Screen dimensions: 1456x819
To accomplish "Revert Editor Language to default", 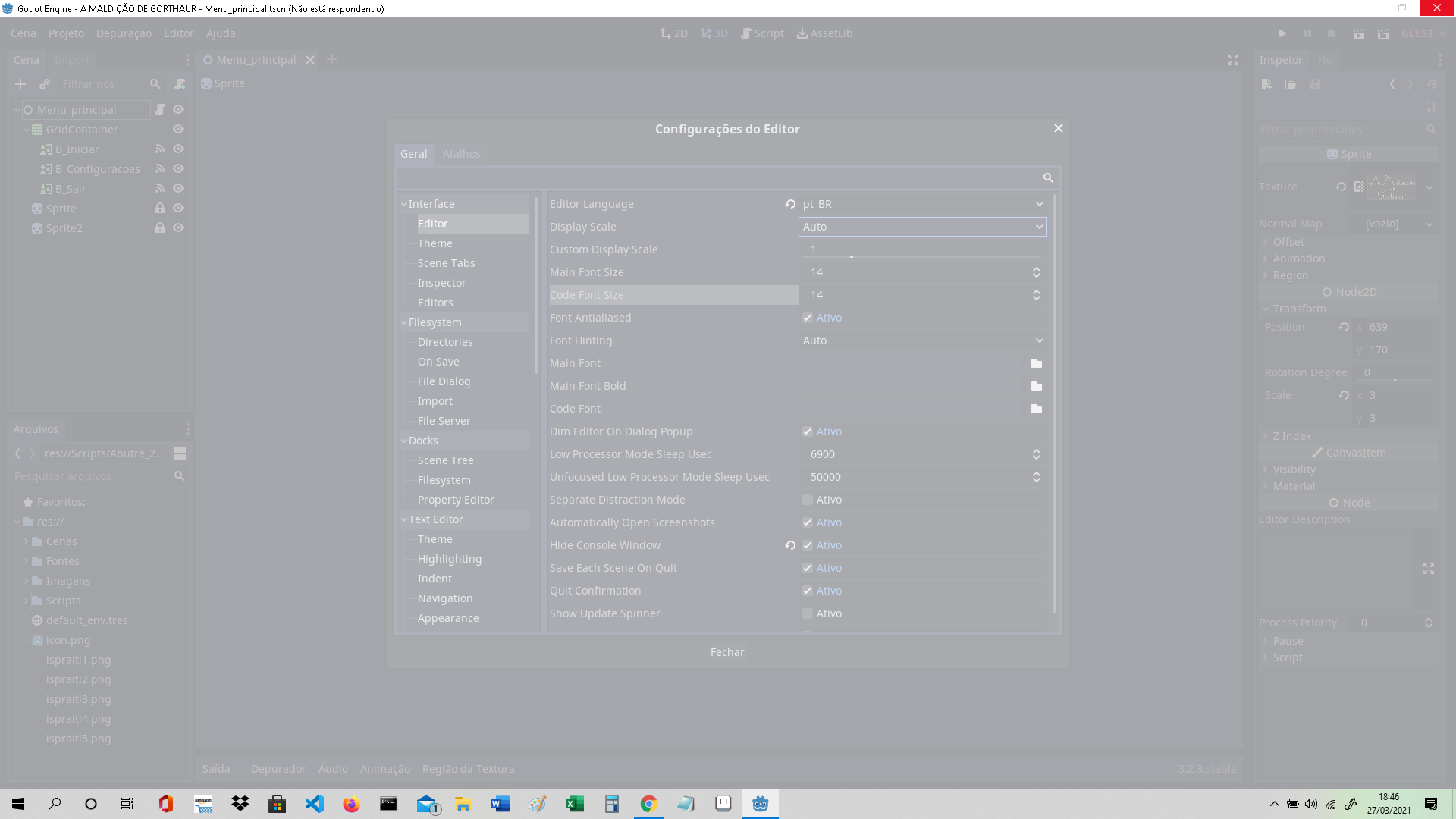I will point(791,204).
